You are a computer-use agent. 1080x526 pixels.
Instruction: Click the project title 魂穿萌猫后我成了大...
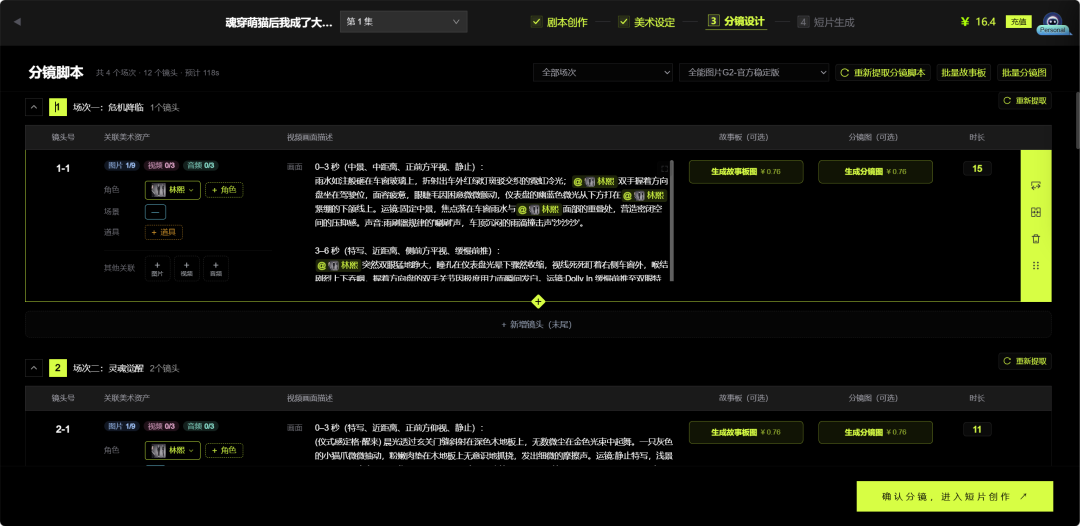click(x=279, y=22)
